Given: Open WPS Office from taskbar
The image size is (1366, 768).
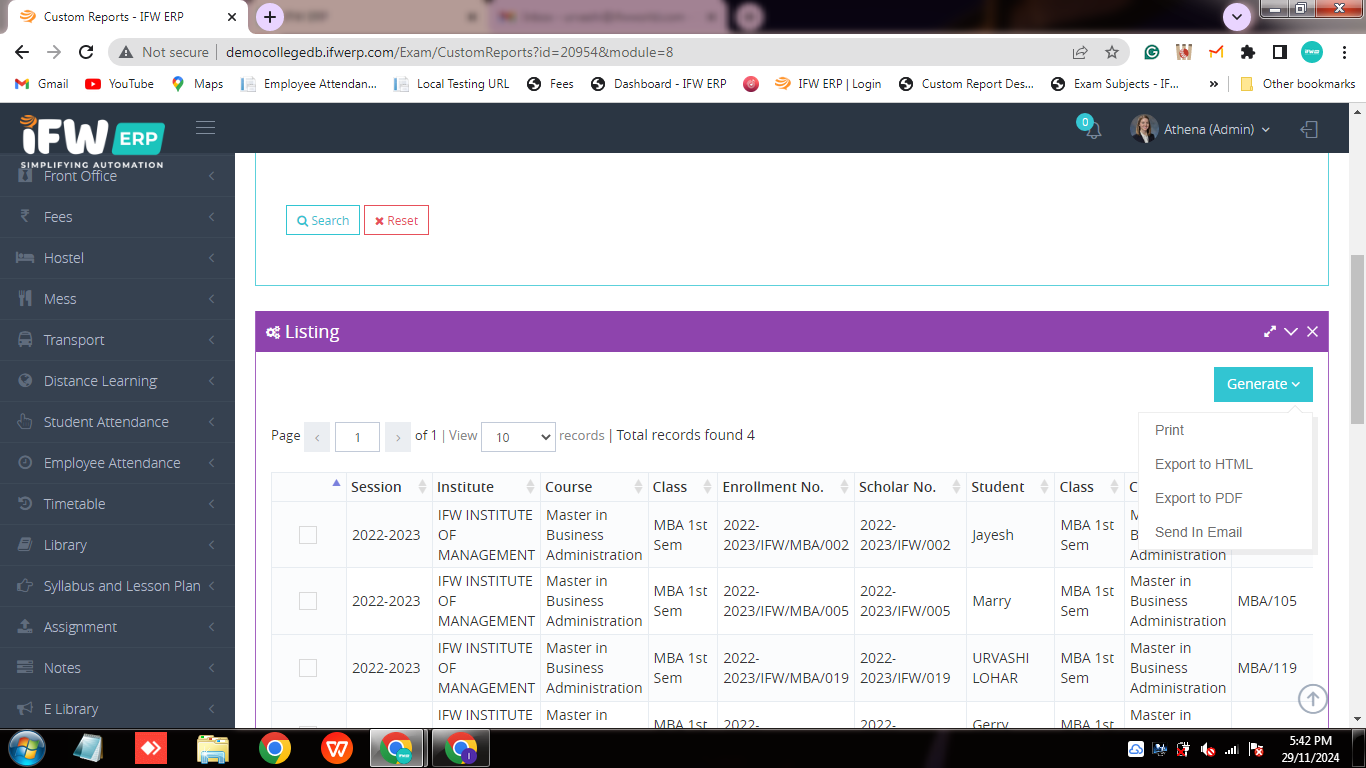Looking at the screenshot, I should coord(337,748).
